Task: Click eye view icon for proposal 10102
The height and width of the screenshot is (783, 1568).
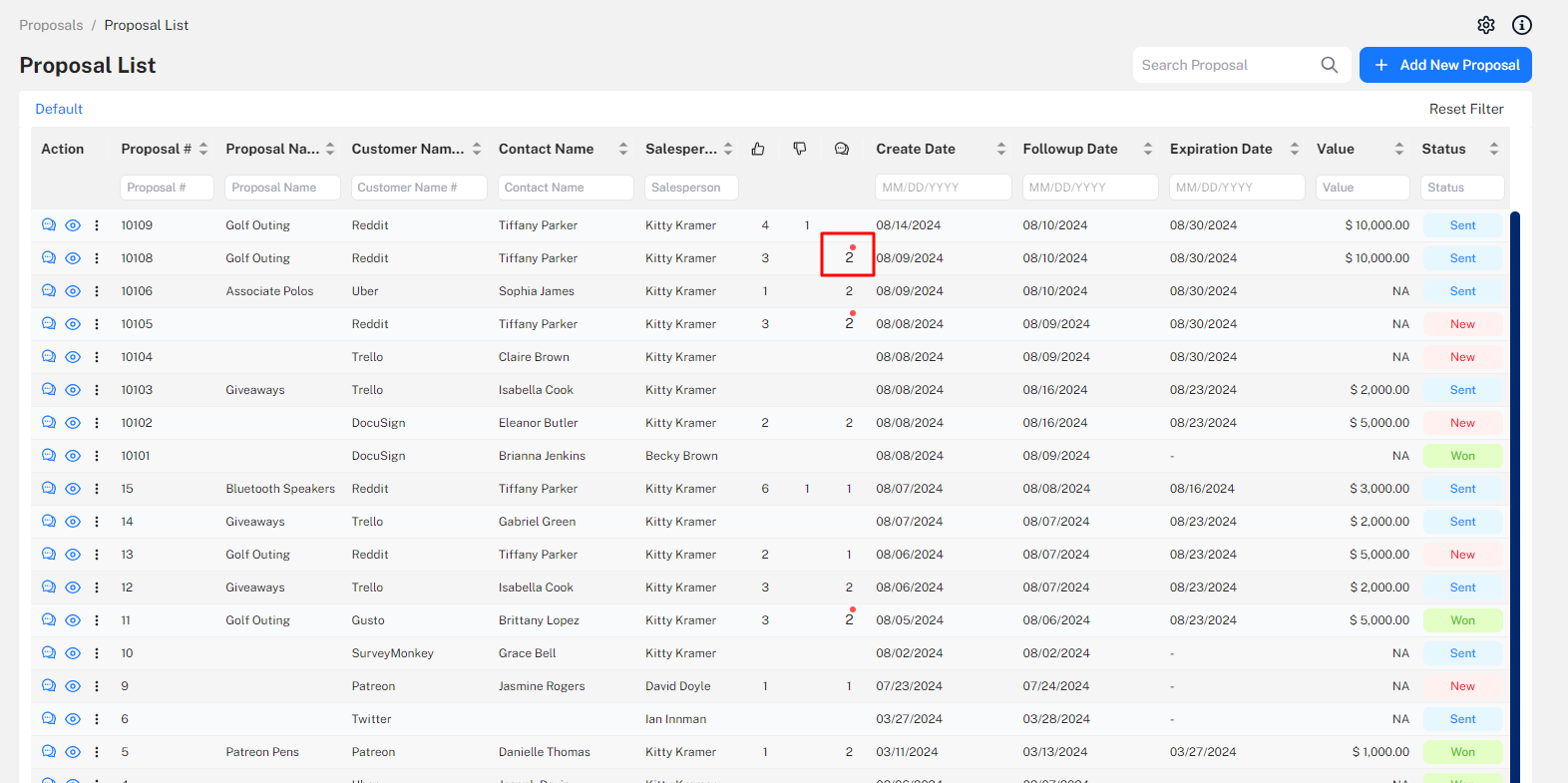Action: (x=73, y=423)
